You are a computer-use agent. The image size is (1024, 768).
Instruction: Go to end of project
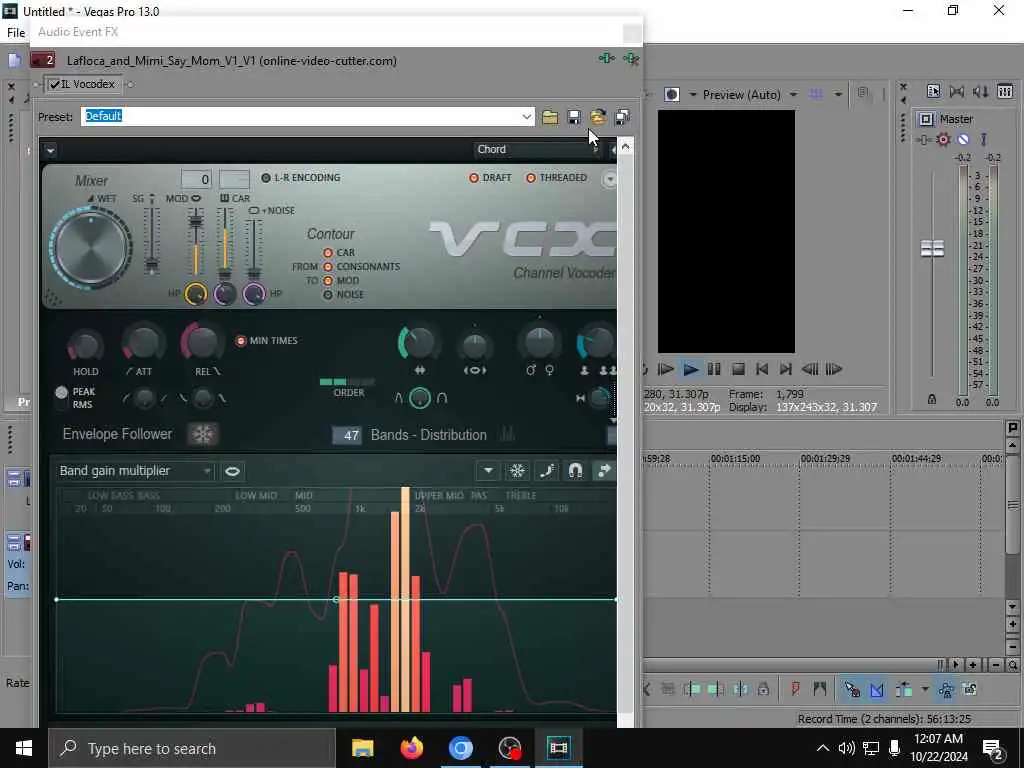click(786, 369)
